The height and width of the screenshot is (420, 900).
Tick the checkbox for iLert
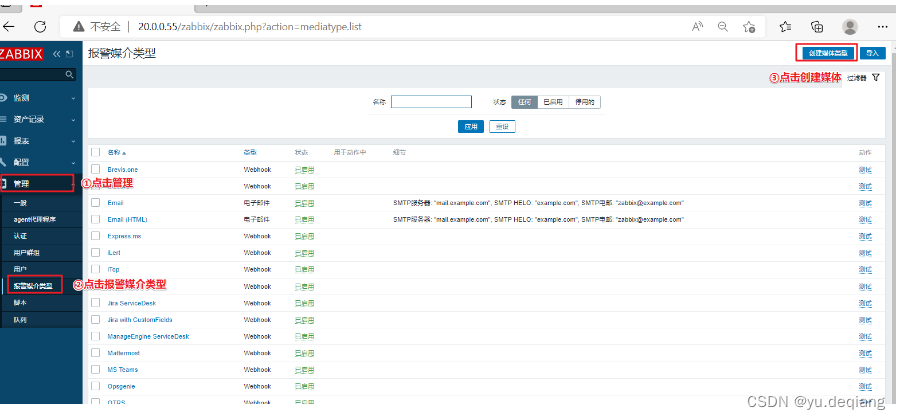click(x=95, y=253)
